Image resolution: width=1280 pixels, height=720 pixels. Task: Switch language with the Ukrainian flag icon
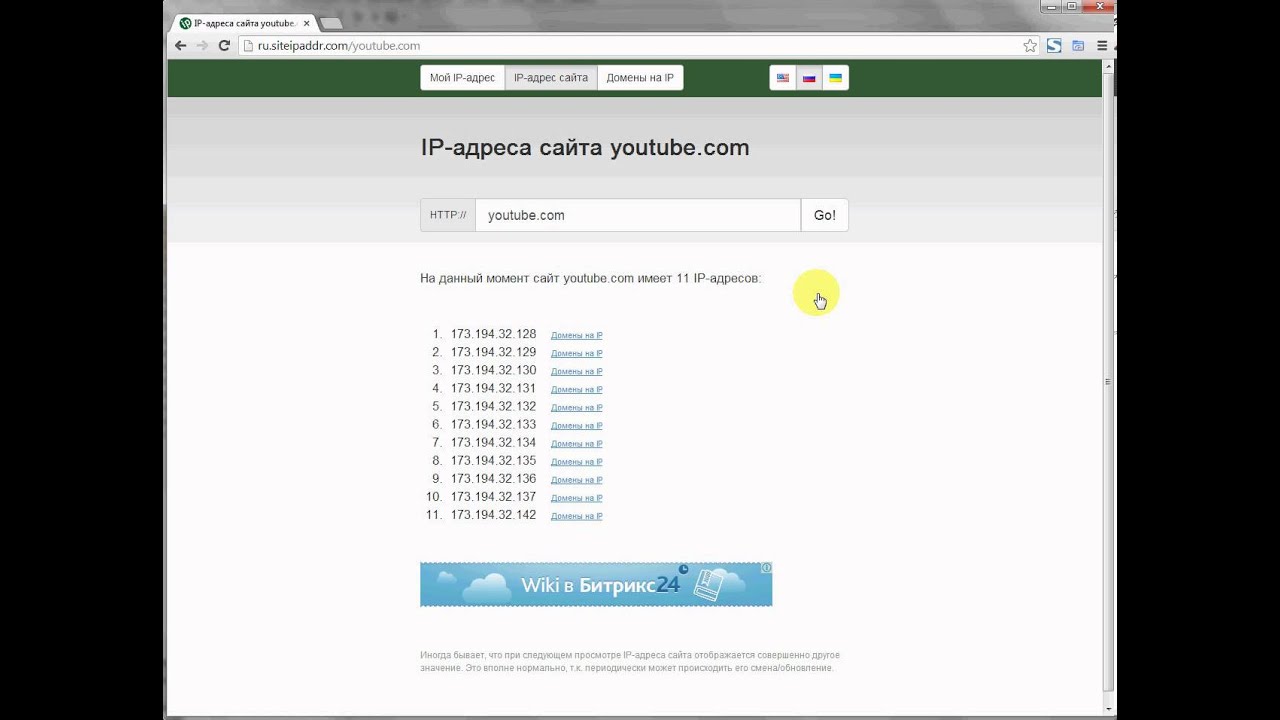pyautogui.click(x=835, y=78)
